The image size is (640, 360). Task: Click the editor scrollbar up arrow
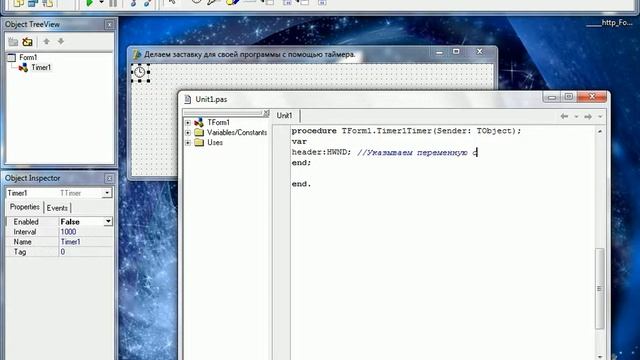click(x=600, y=131)
